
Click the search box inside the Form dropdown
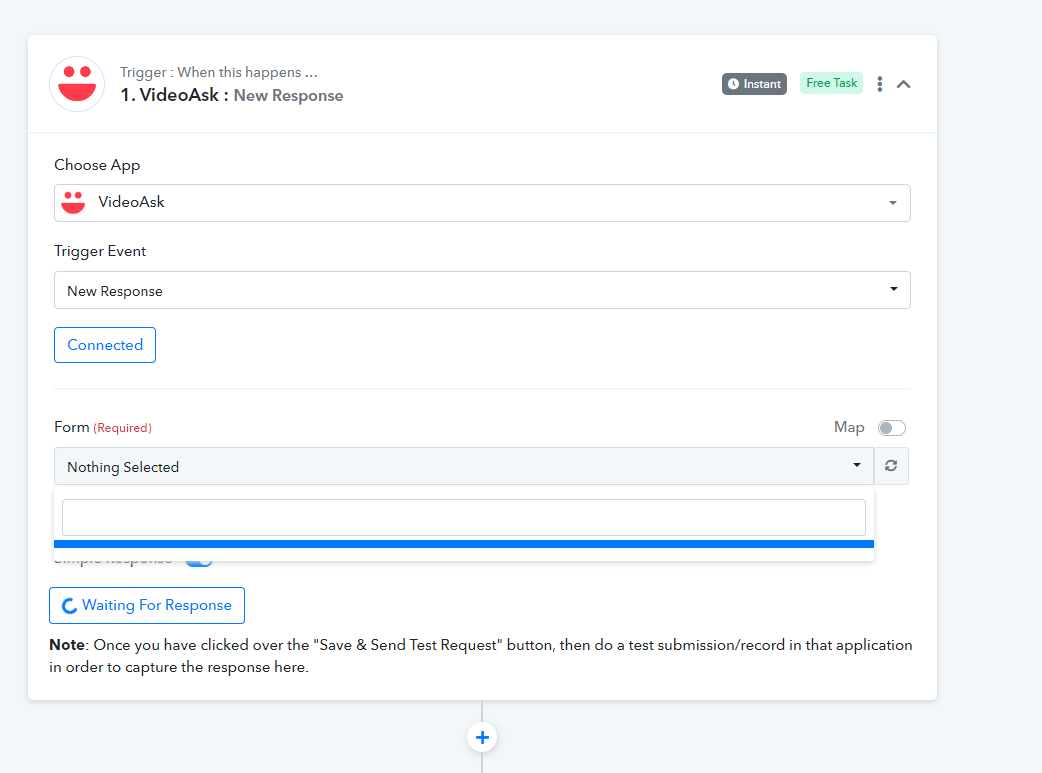point(463,517)
